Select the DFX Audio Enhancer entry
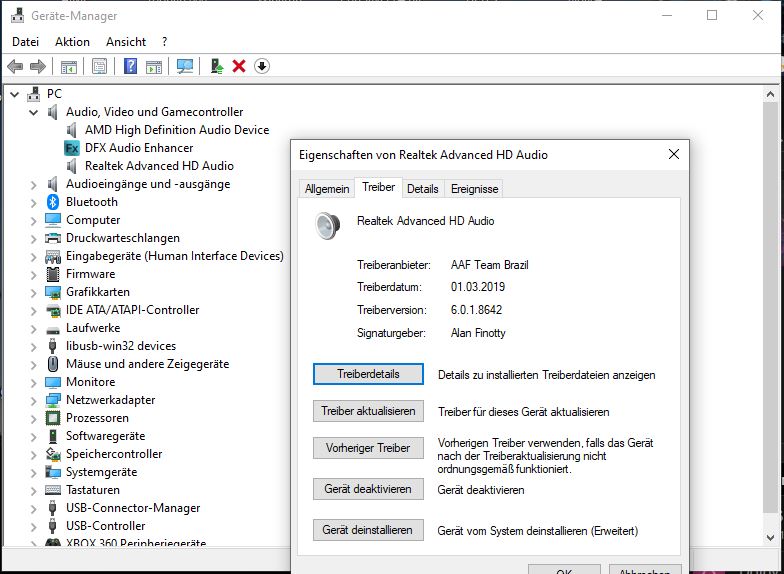784x574 pixels. point(139,148)
